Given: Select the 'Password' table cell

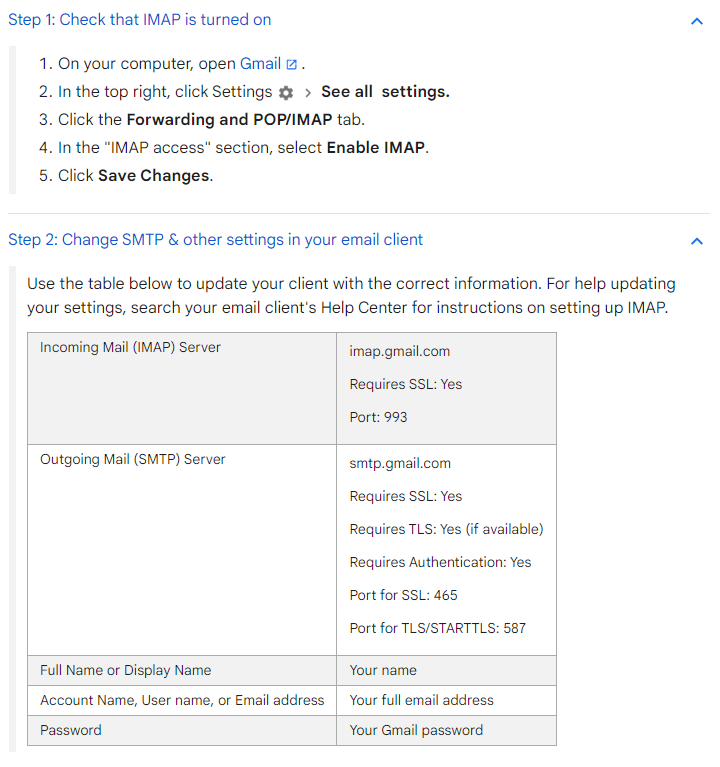Looking at the screenshot, I should [182, 730].
